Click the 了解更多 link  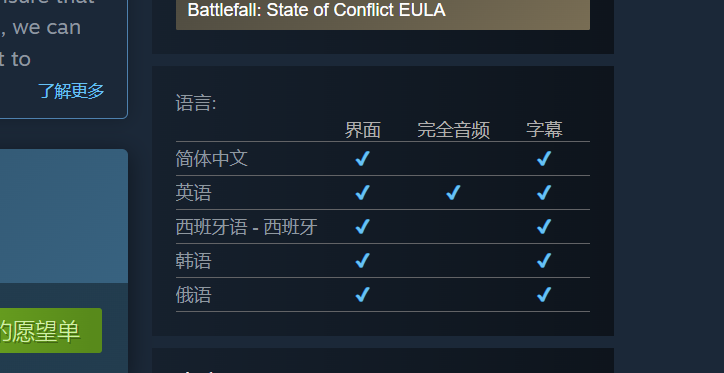tap(72, 91)
